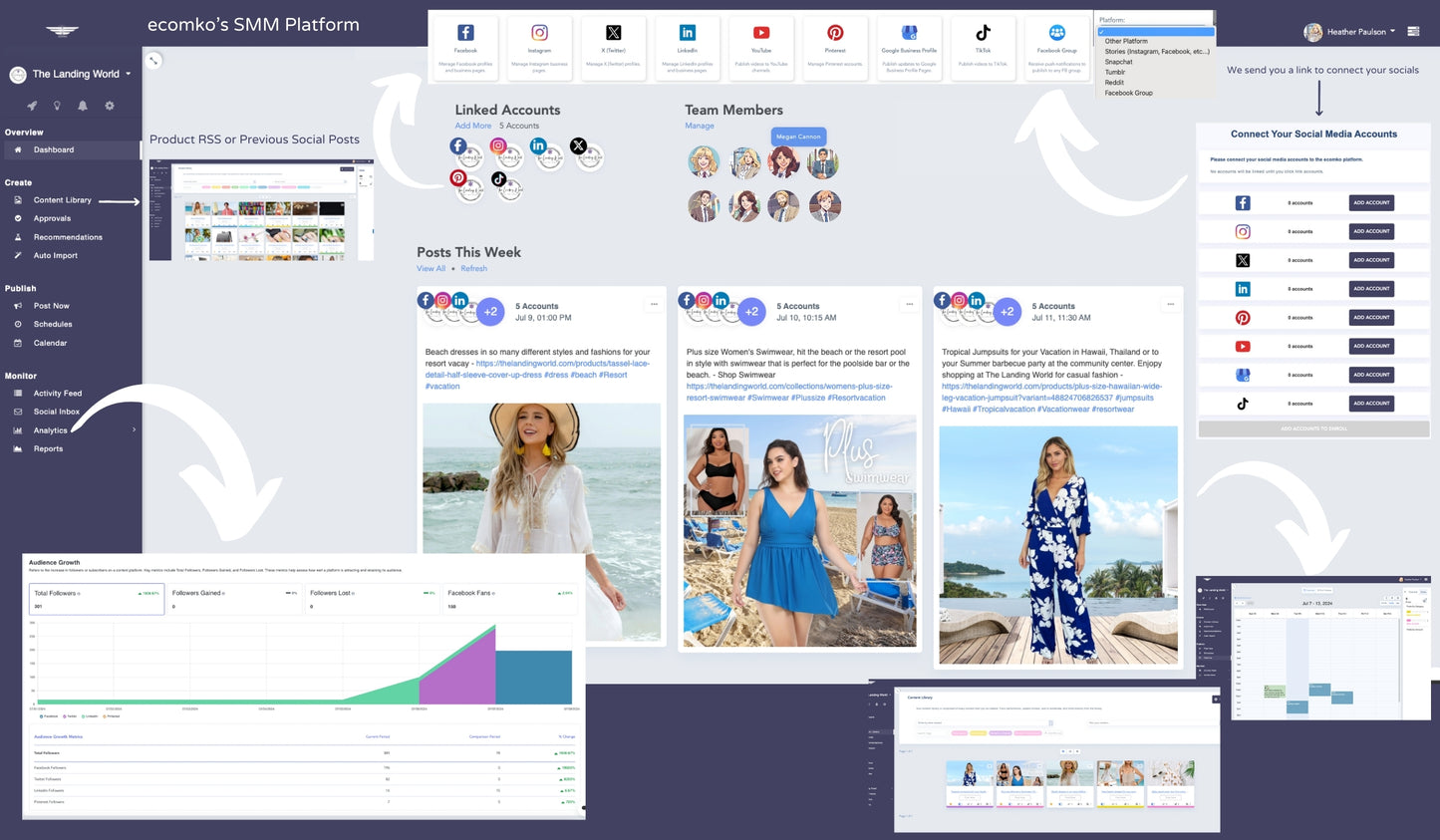Click the lightbulb icon in the sidebar

coord(57,106)
